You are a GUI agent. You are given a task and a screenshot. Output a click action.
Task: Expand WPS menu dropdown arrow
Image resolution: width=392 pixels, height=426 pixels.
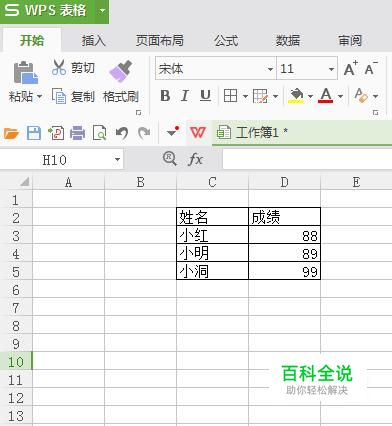(x=102, y=10)
